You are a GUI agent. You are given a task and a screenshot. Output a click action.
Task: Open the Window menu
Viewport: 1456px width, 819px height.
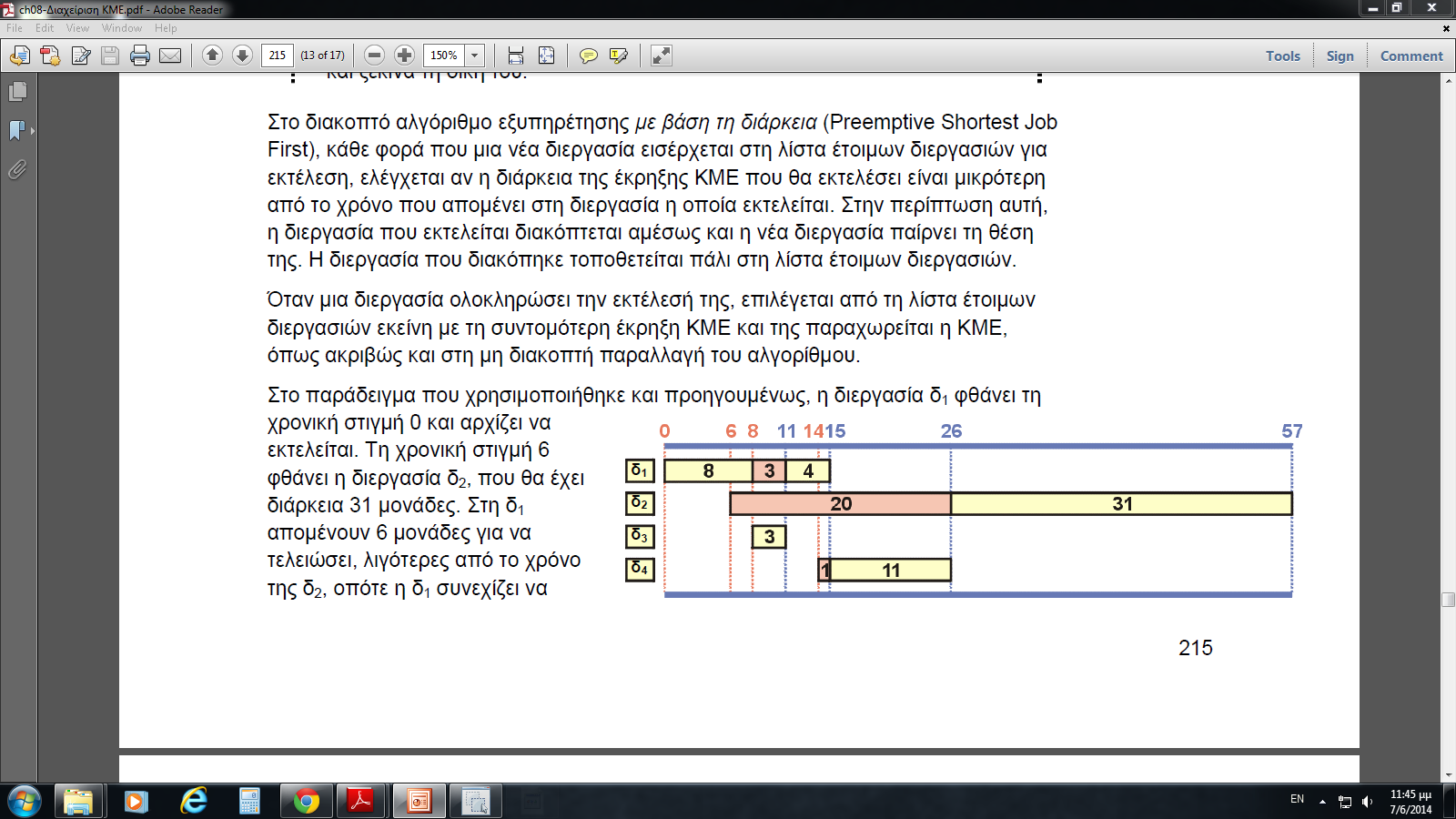coord(122,28)
